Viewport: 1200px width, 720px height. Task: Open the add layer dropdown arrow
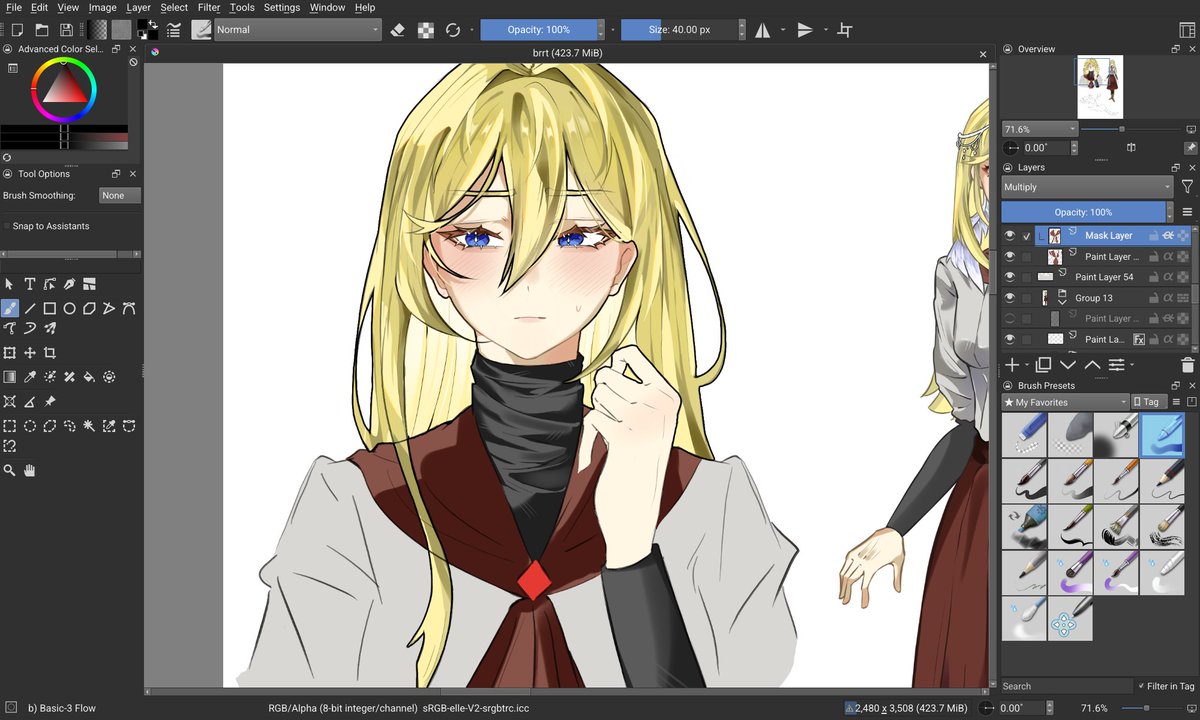pyautogui.click(x=1028, y=366)
